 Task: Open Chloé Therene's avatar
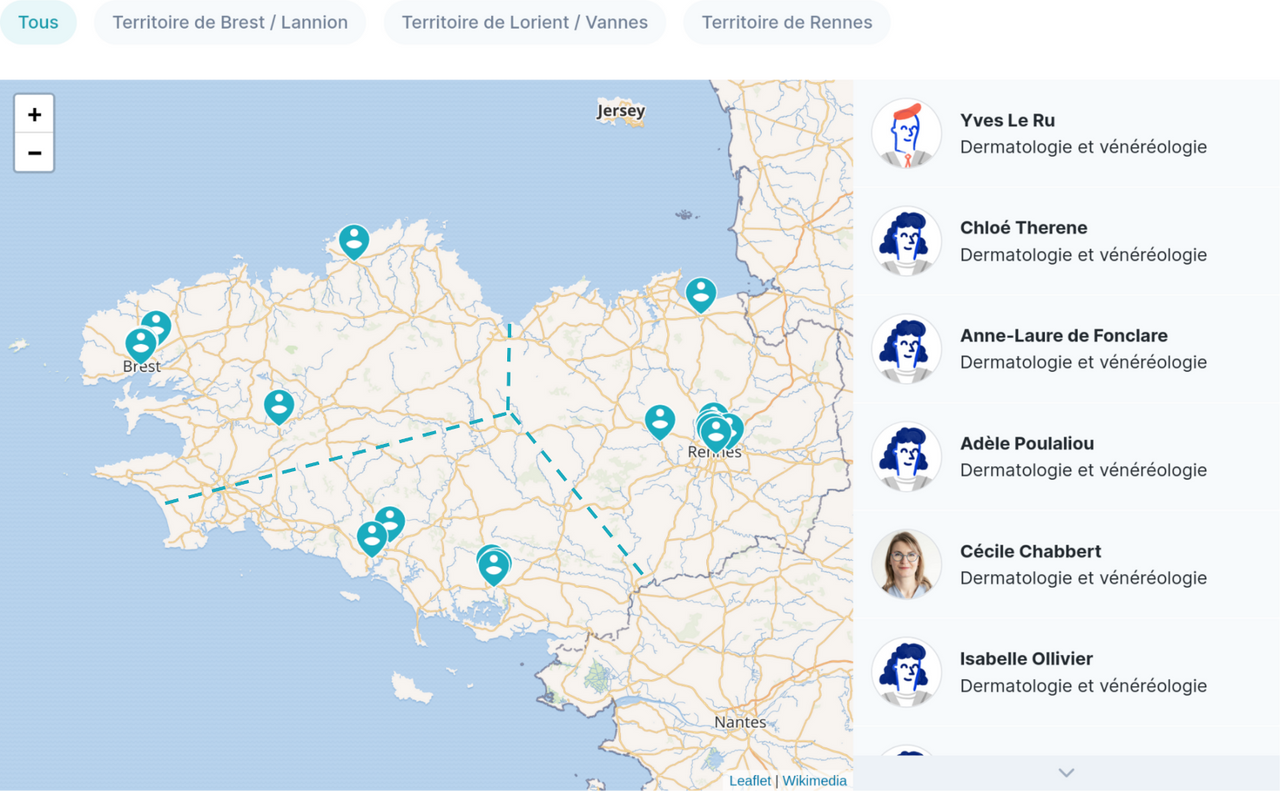pos(906,241)
